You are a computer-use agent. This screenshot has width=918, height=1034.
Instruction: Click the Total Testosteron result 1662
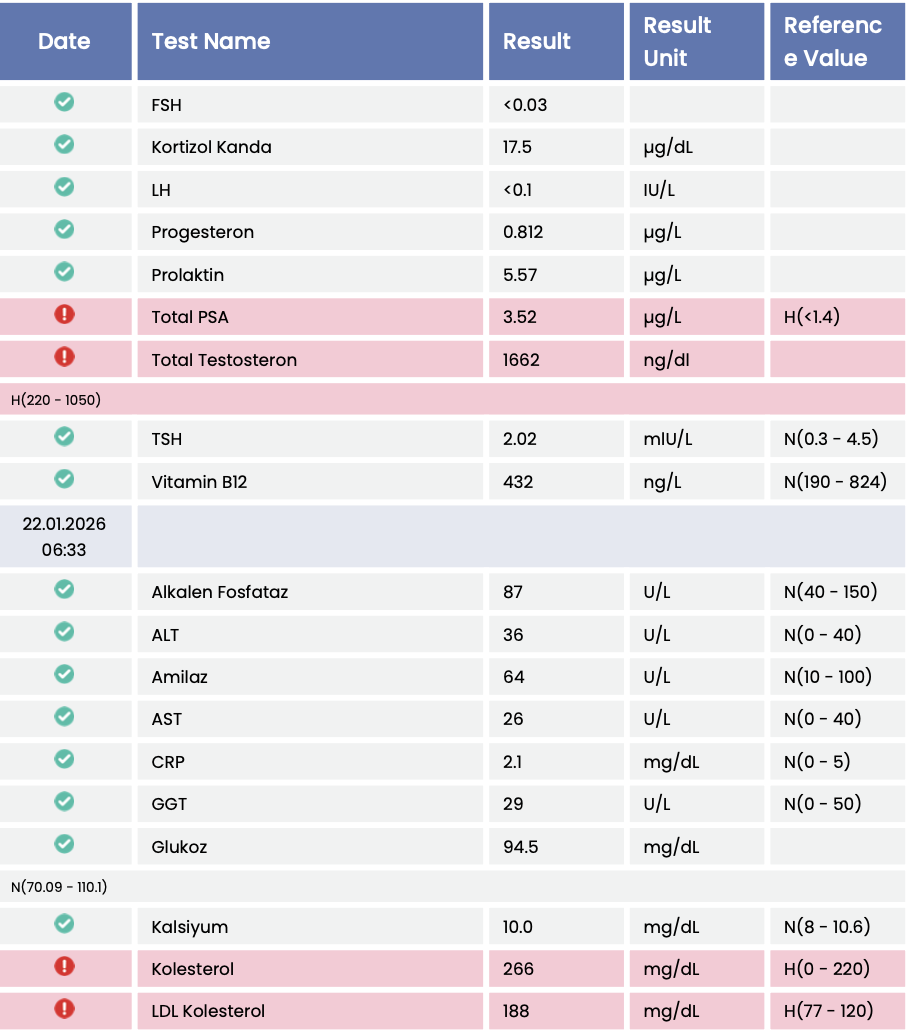[521, 360]
